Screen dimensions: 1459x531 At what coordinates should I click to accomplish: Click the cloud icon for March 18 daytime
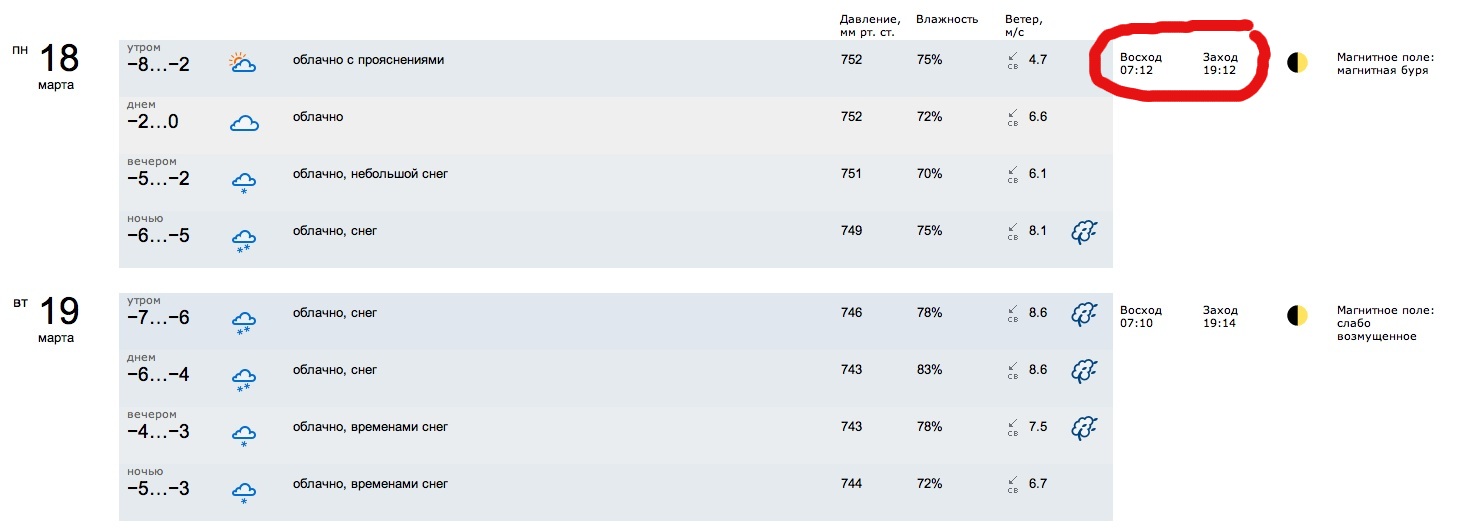(x=244, y=123)
